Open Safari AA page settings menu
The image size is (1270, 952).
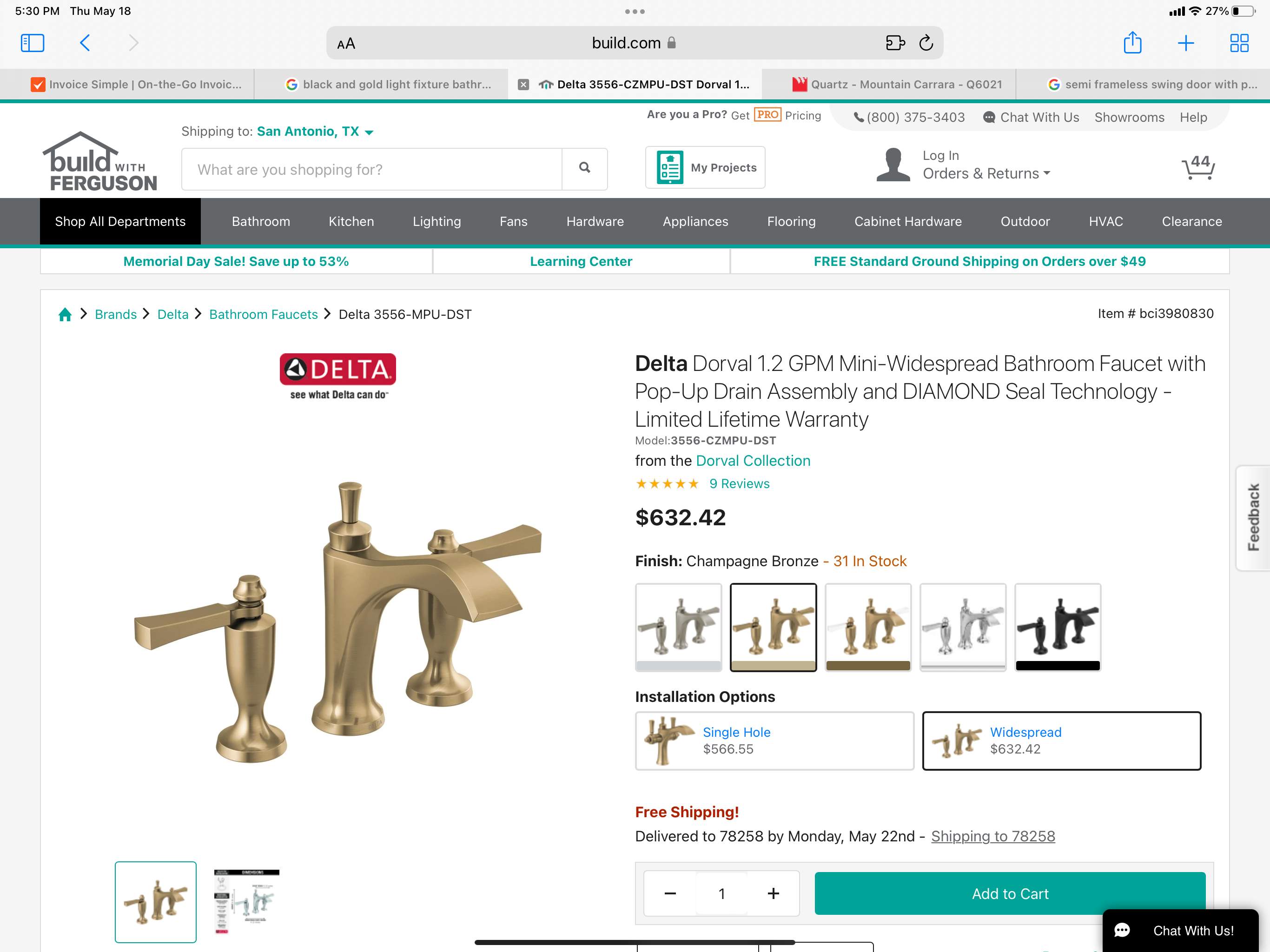tap(346, 44)
